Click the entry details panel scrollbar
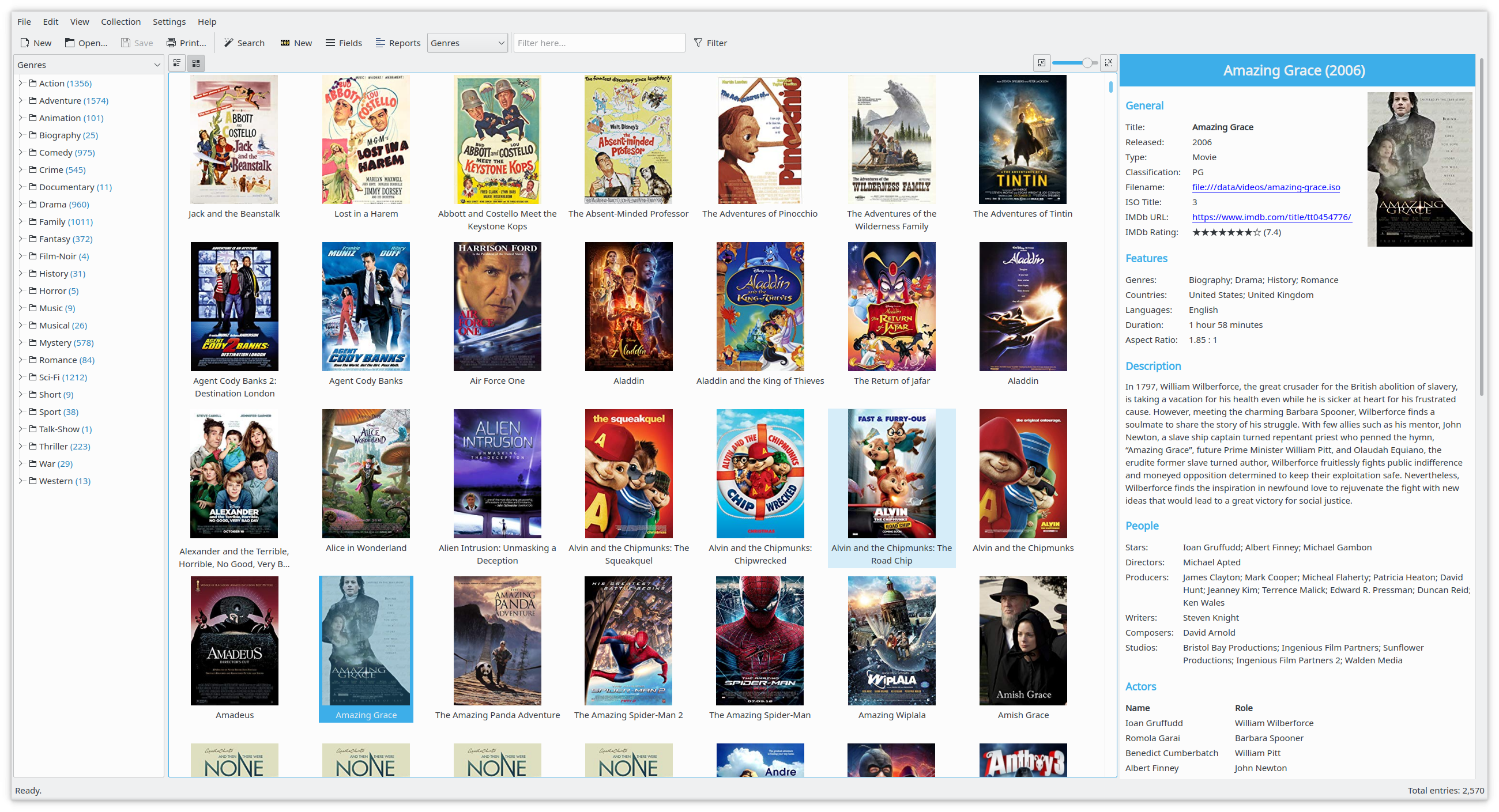 1482,227
